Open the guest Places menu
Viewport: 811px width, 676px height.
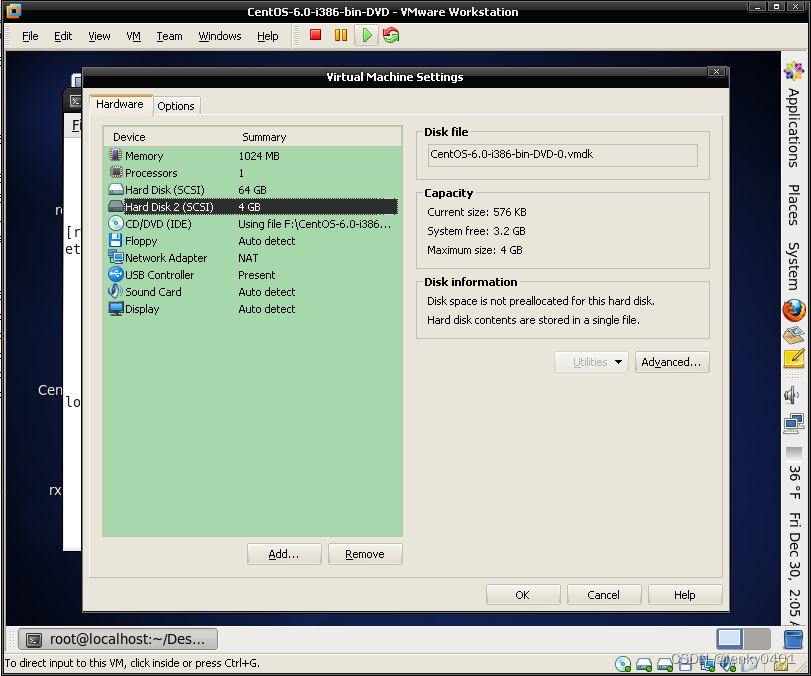[794, 205]
